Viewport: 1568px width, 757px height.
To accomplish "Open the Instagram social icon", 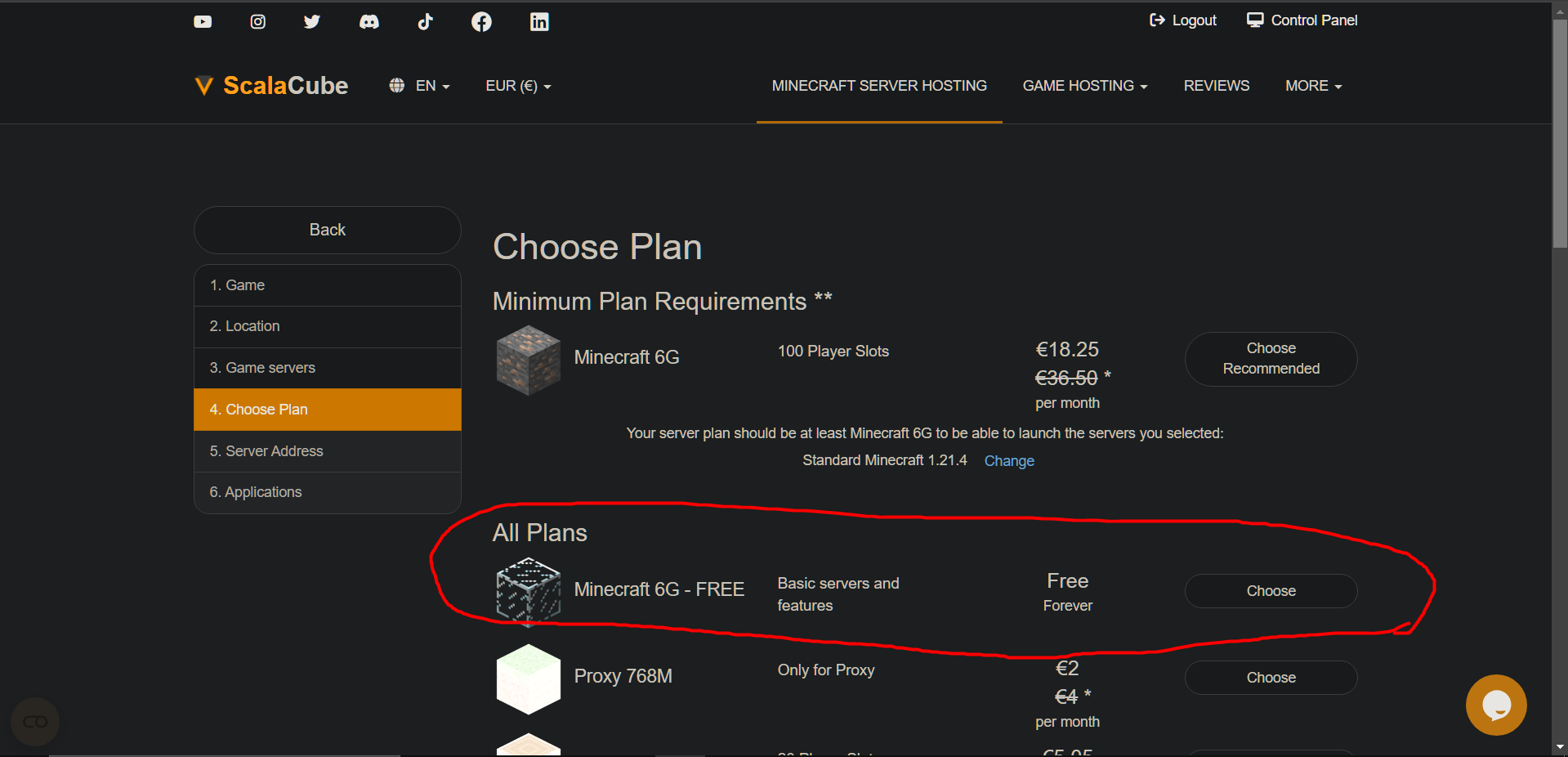I will [257, 22].
